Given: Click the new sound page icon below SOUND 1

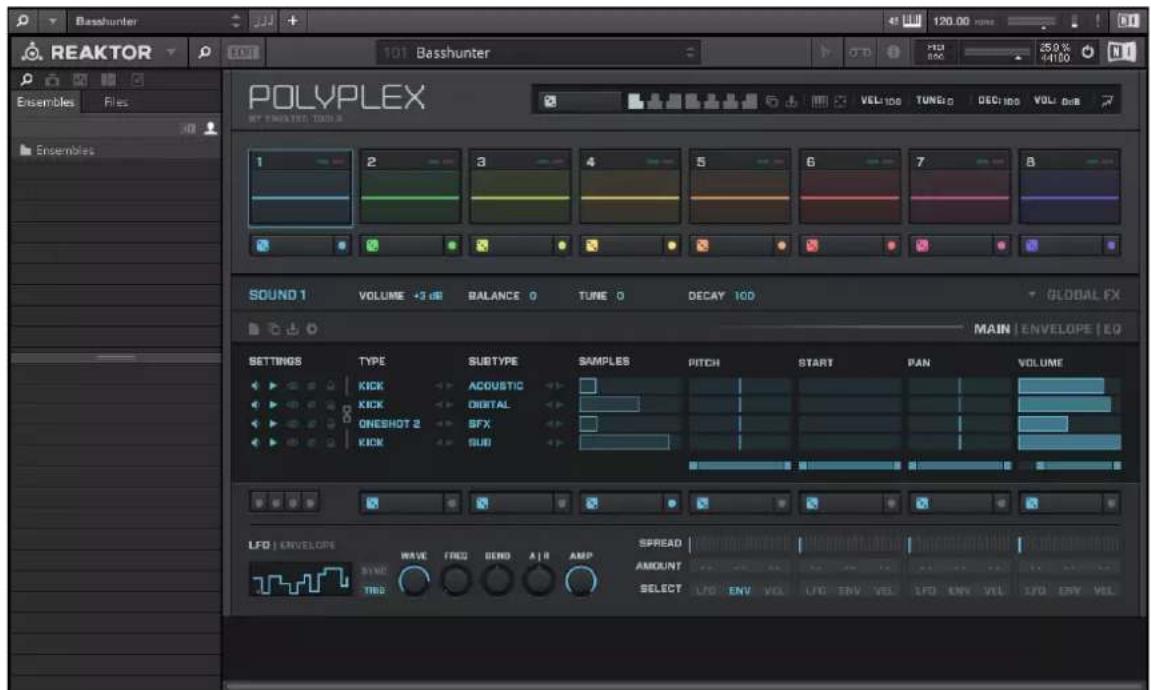Looking at the screenshot, I should [x=254, y=329].
